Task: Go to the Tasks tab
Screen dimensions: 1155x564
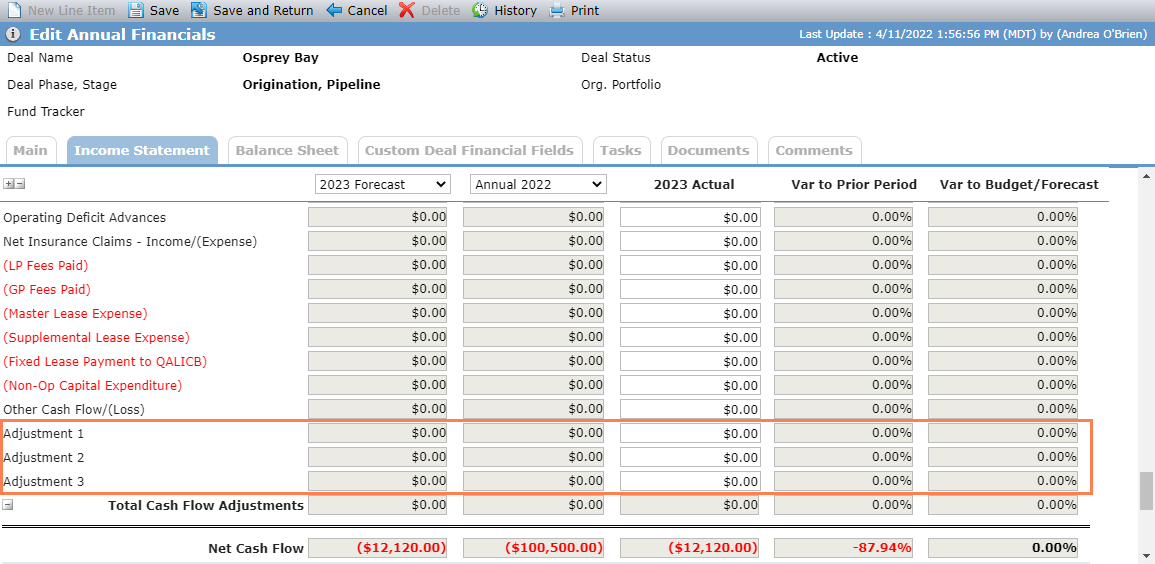Action: coord(621,150)
